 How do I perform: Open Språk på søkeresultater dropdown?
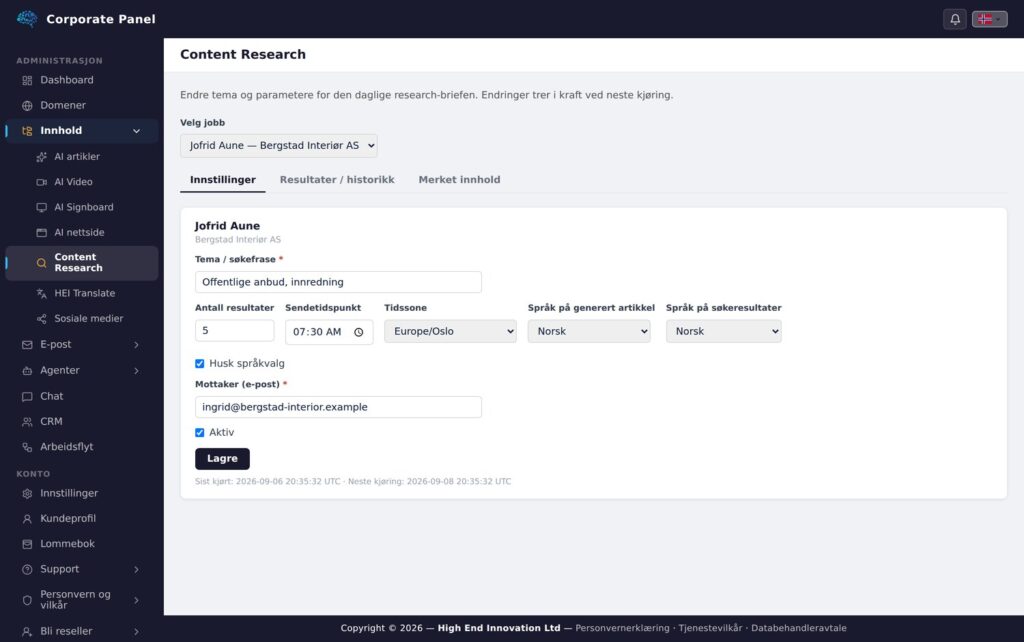[x=724, y=331]
